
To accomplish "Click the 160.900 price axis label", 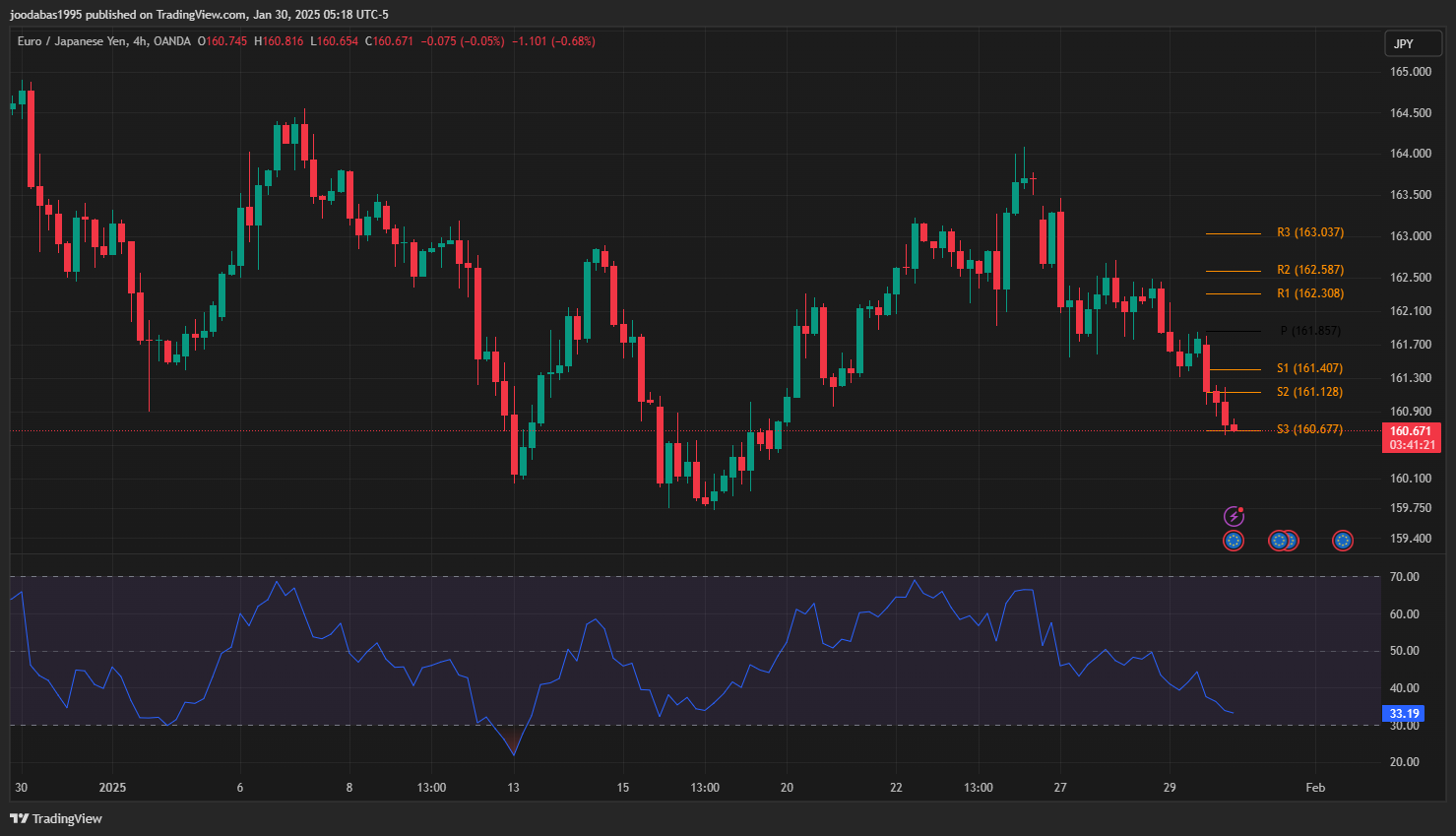I will (1411, 412).
